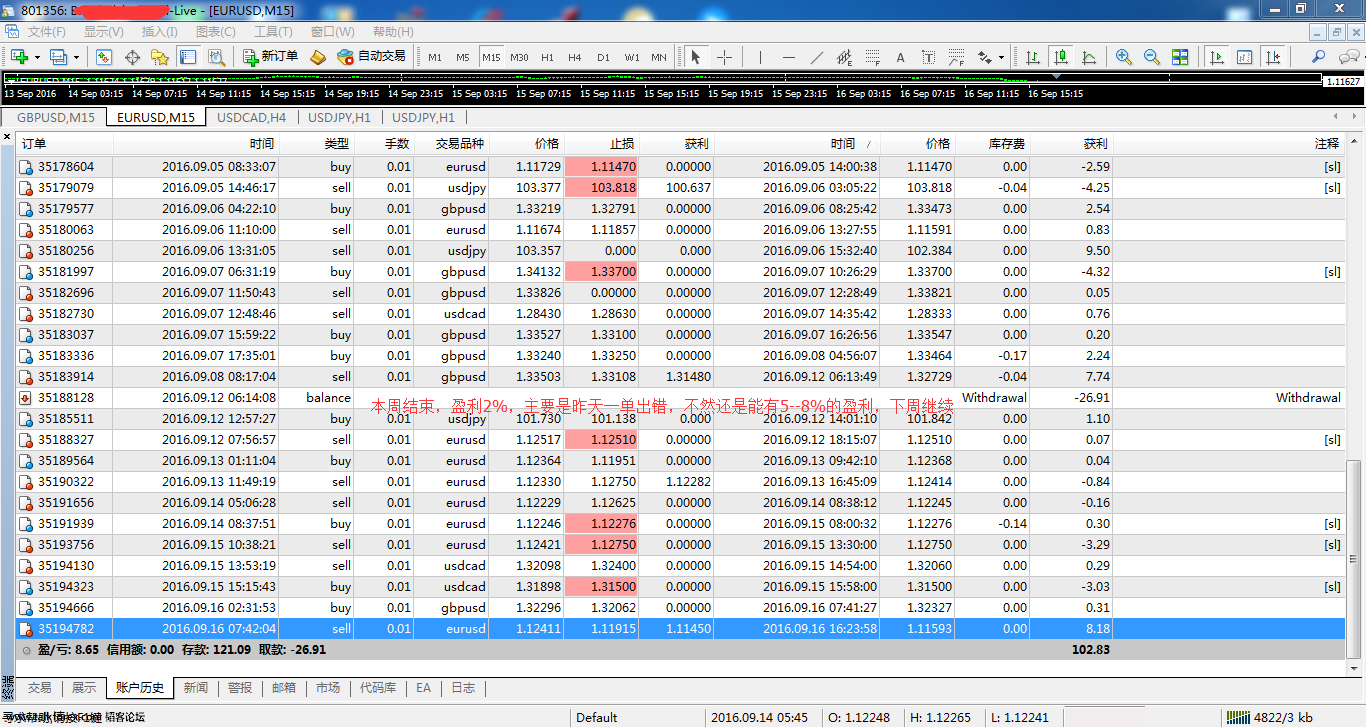Image resolution: width=1366 pixels, height=727 pixels.
Task: Switch to candlestick chart display
Action: (x=1061, y=57)
